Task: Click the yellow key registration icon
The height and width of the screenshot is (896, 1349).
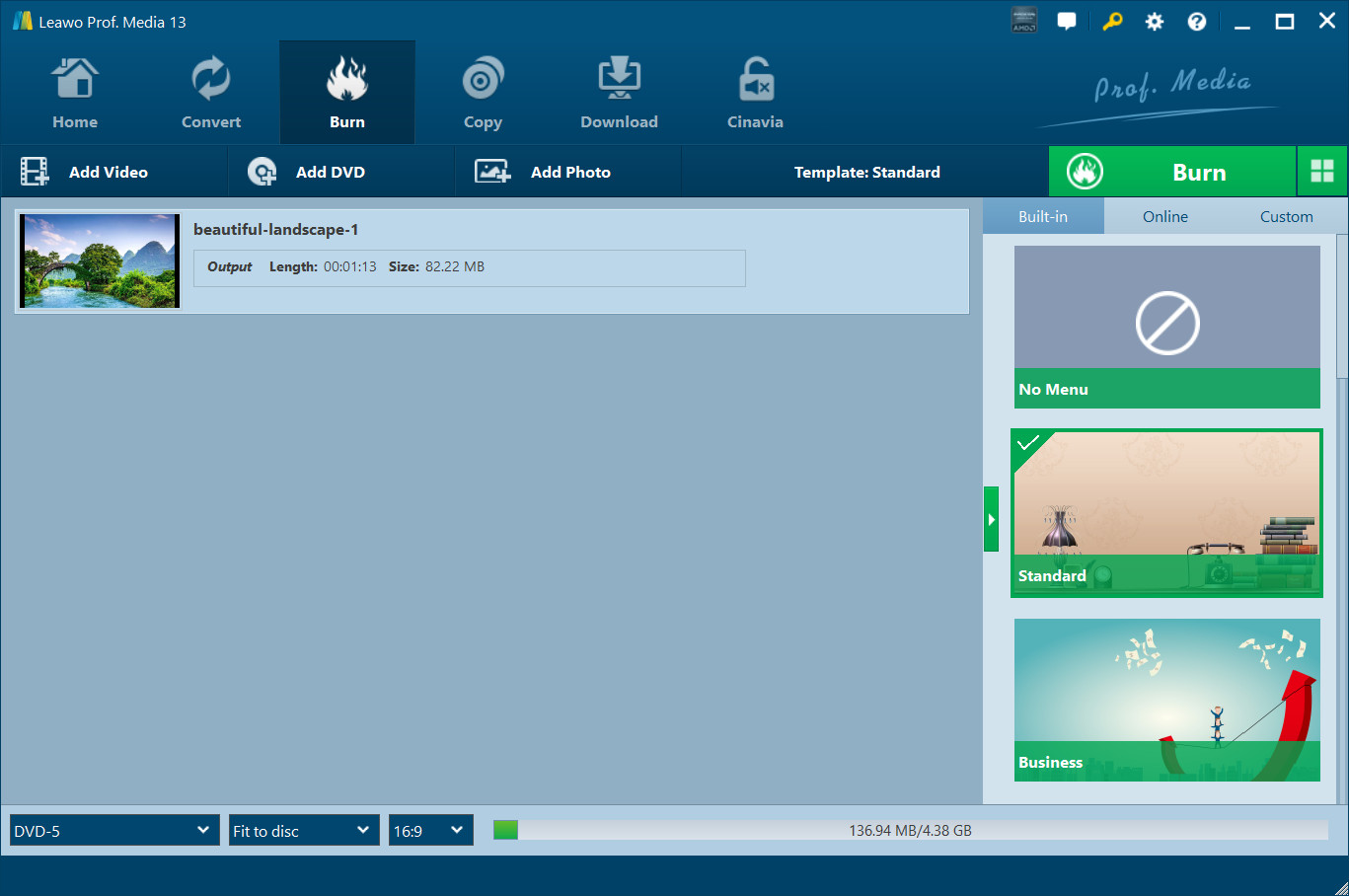Action: [1112, 22]
